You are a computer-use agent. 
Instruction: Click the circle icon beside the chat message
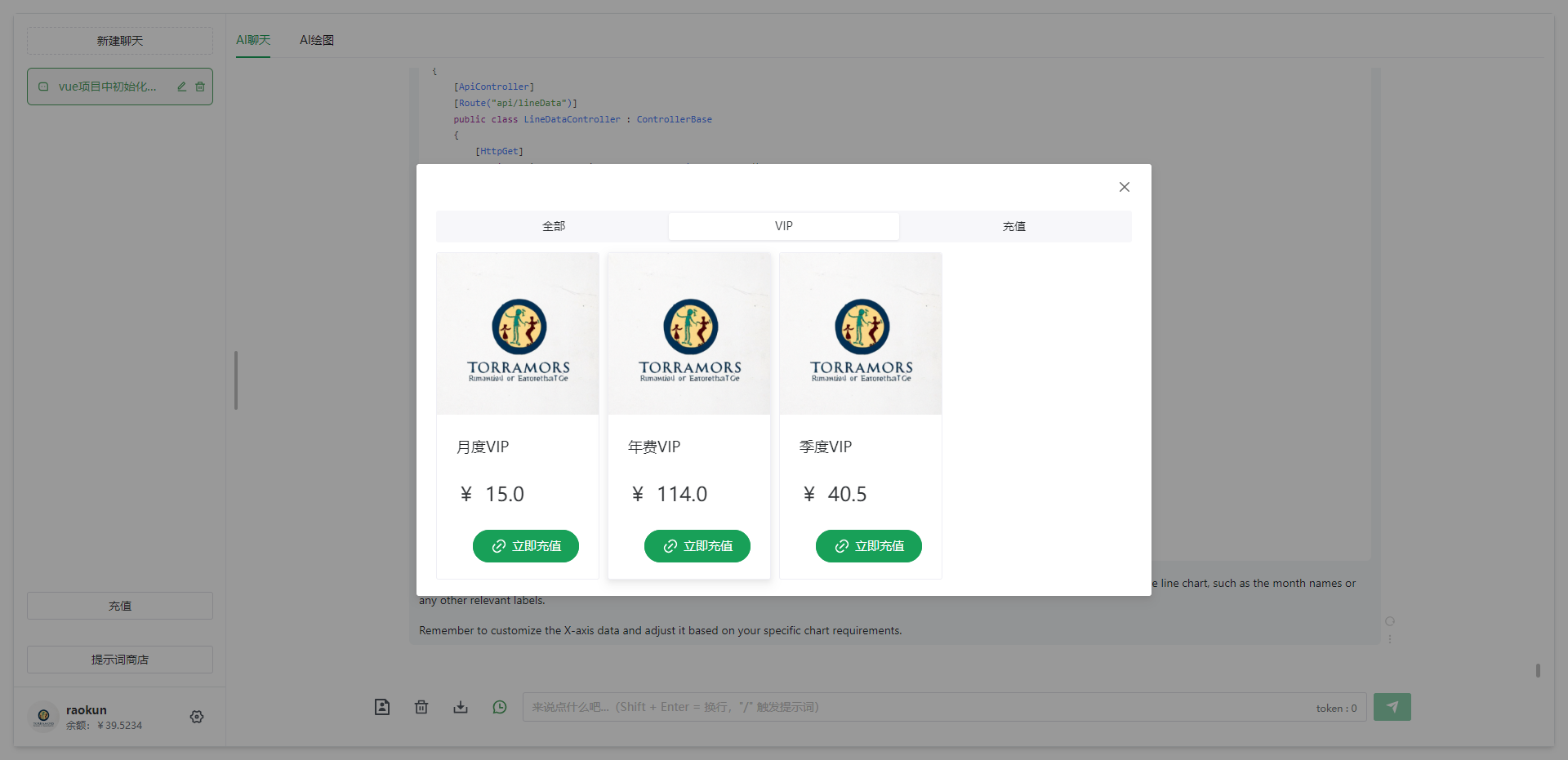coord(1390,621)
